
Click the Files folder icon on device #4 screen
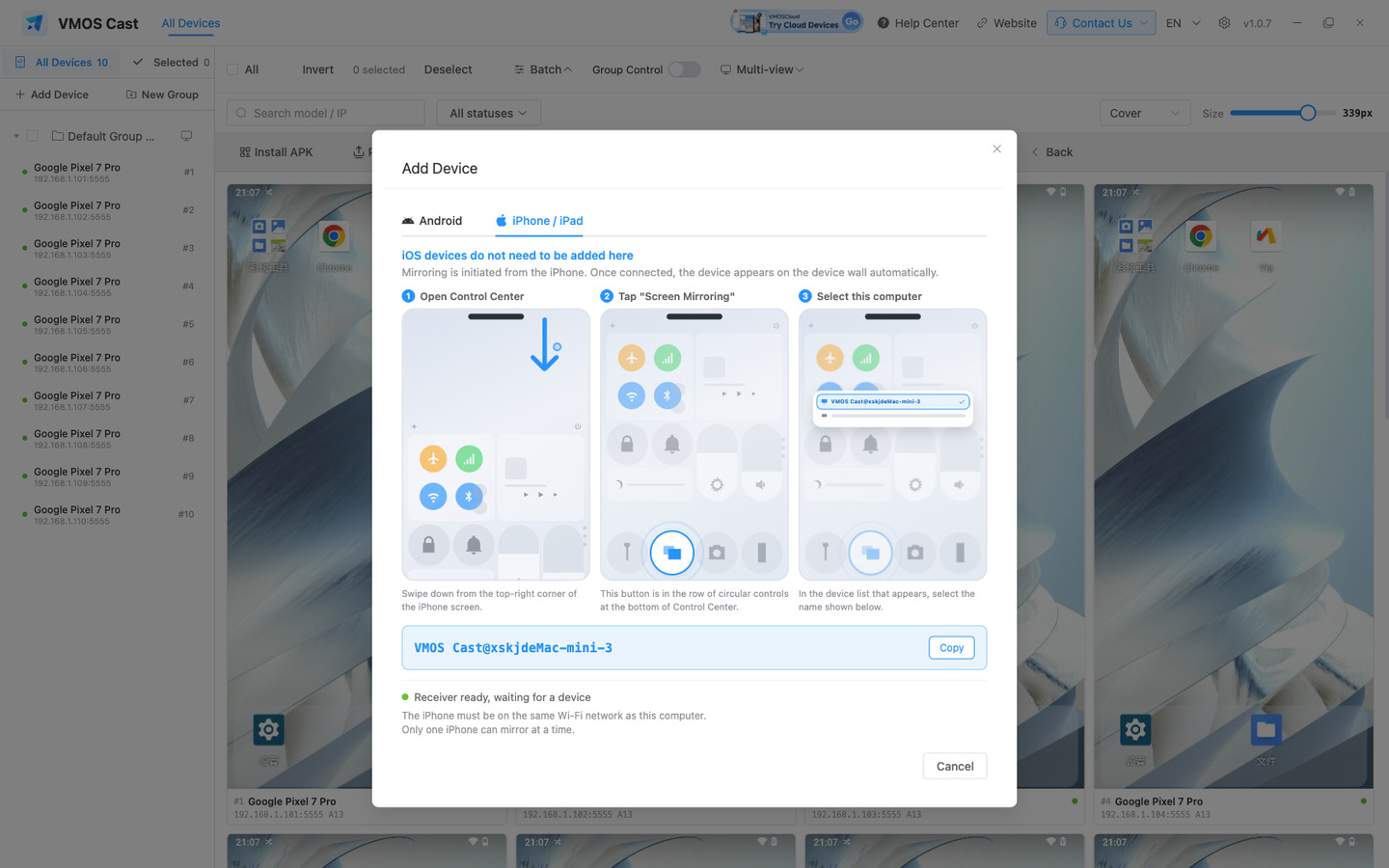point(1266,730)
